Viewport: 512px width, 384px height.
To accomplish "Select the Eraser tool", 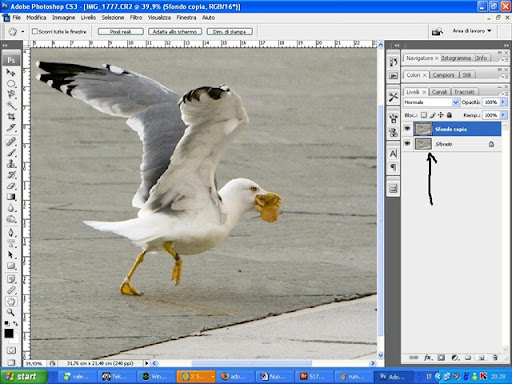I will tap(11, 186).
